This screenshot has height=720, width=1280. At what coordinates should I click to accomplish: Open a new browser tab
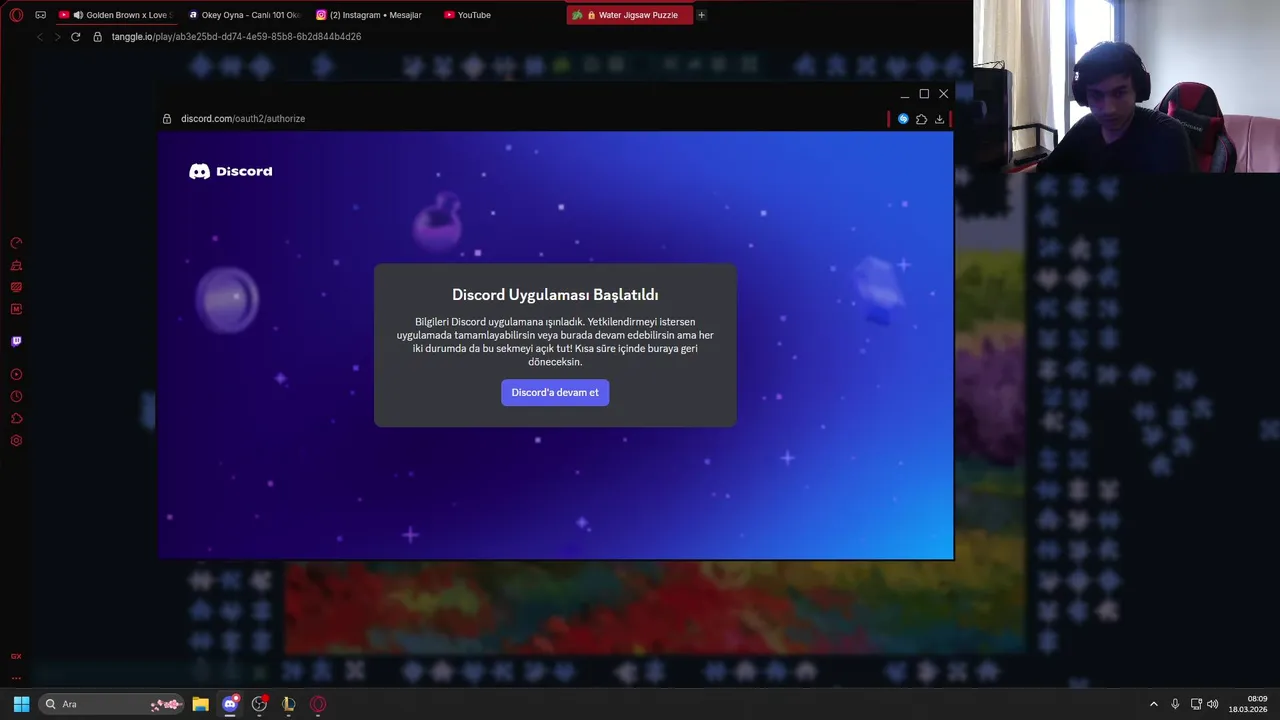point(701,15)
